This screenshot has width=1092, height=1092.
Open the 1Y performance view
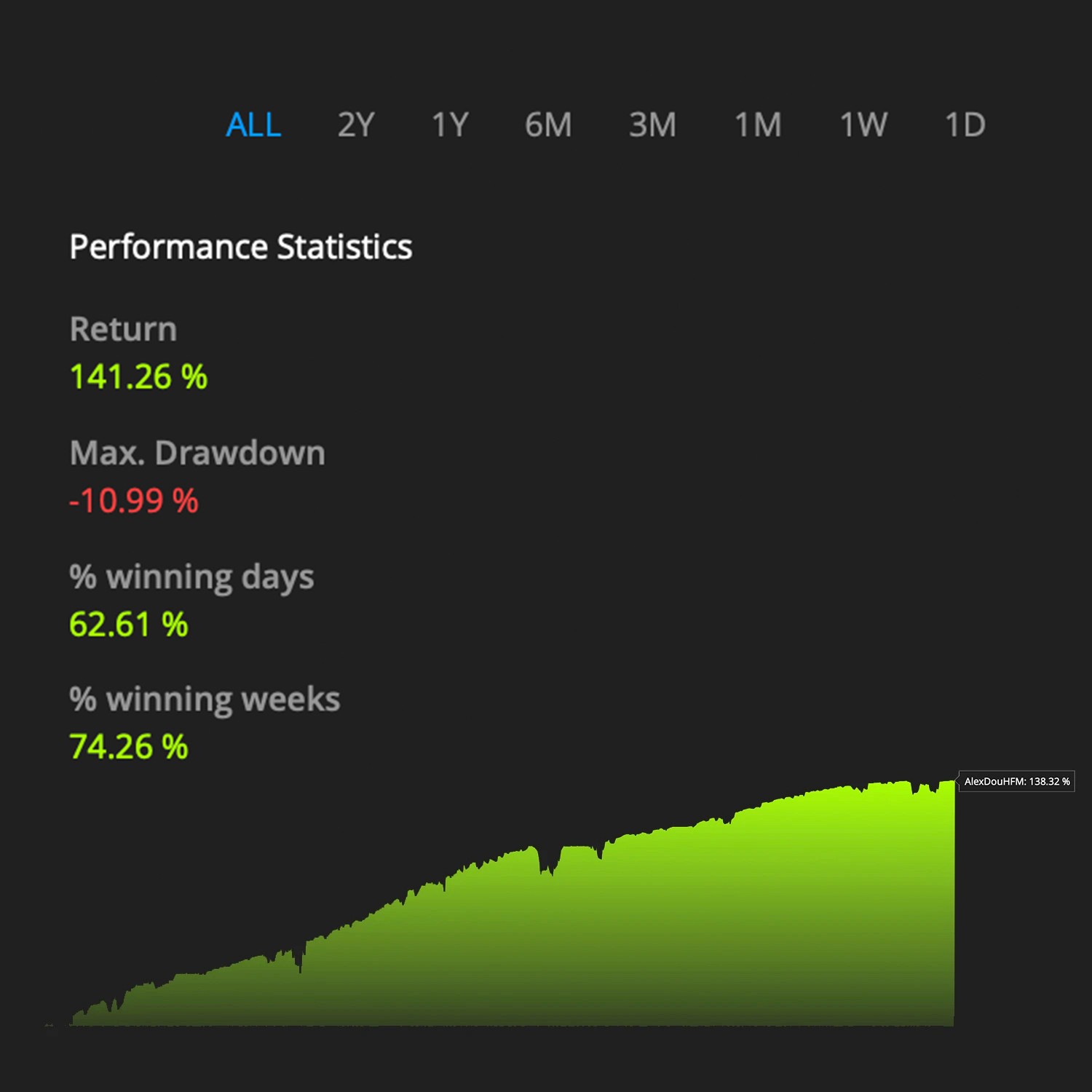(449, 124)
